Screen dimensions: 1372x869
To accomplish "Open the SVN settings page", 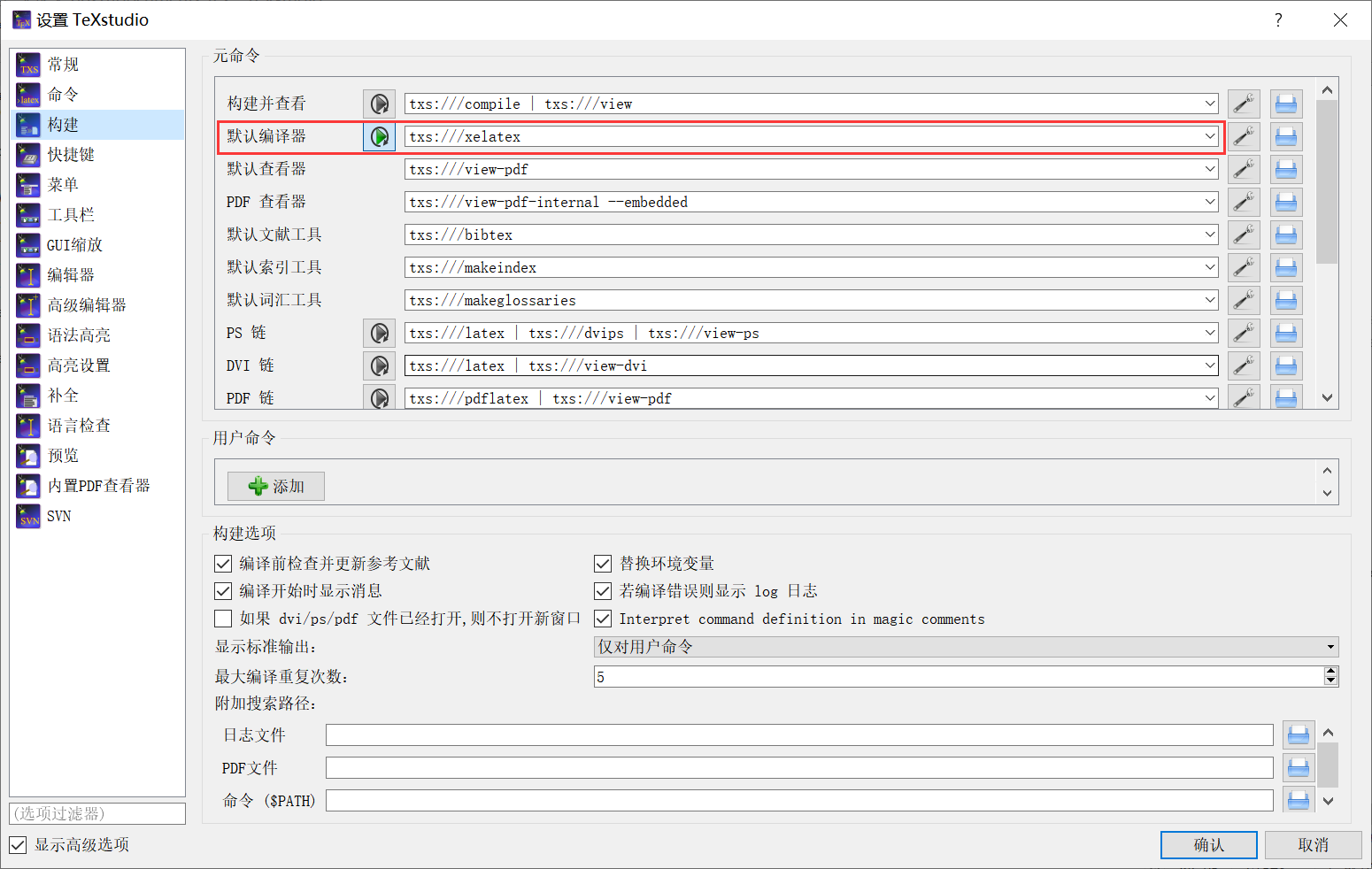I will 97,516.
